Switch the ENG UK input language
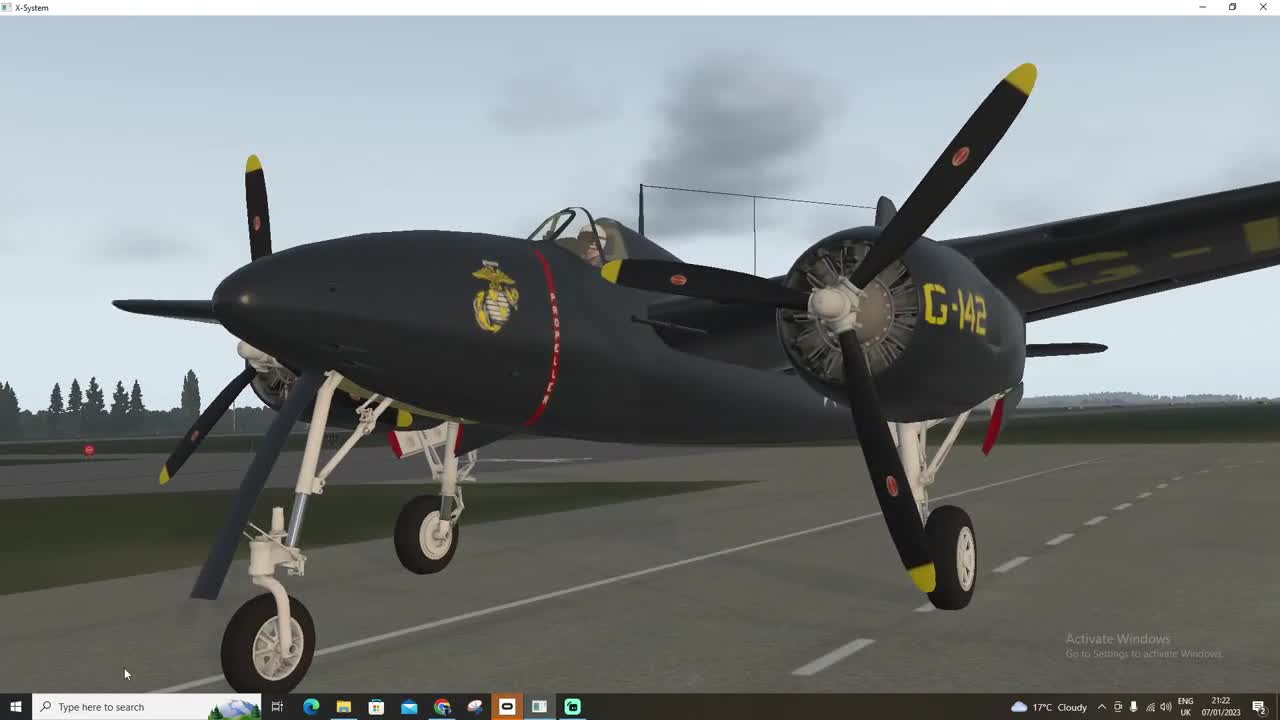 pos(1186,707)
